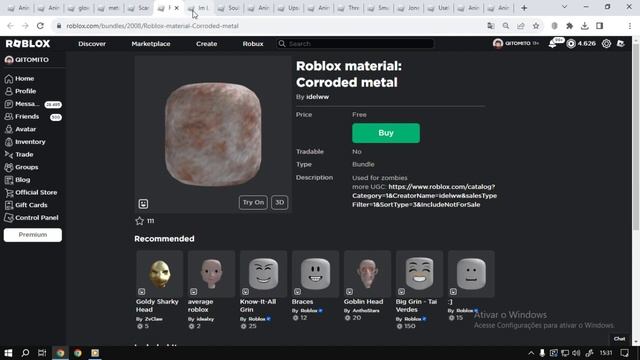Open Goldy Sharky Head item
Image resolution: width=640 pixels, height=360 pixels.
160,290
